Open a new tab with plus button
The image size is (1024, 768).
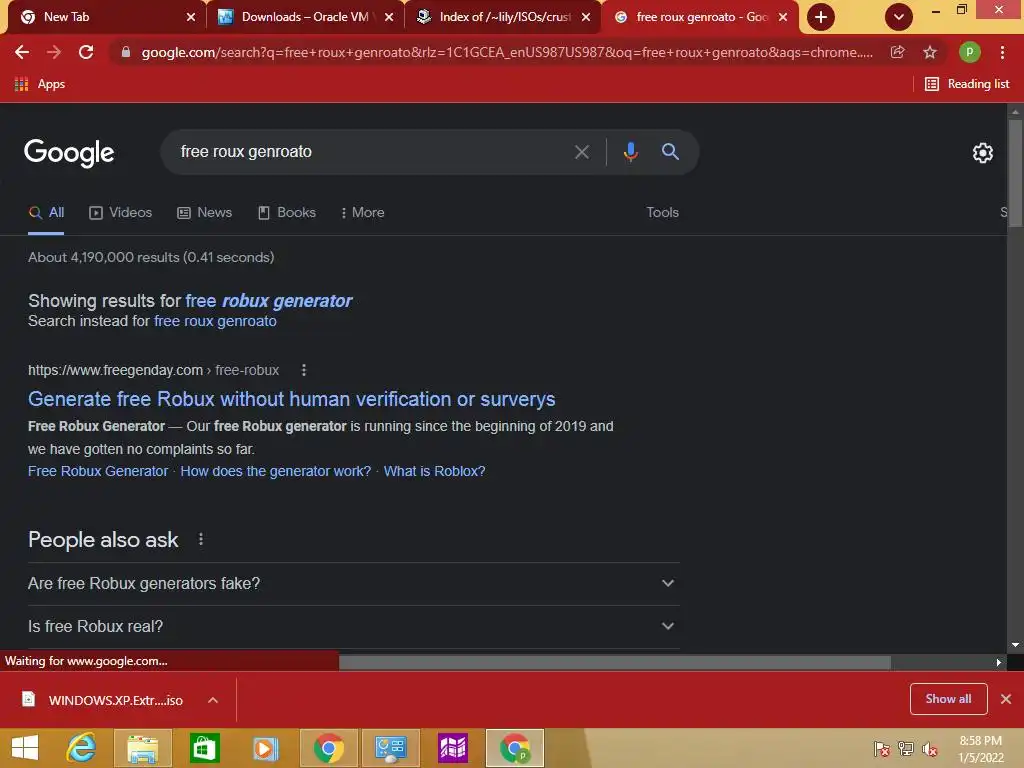click(x=821, y=17)
